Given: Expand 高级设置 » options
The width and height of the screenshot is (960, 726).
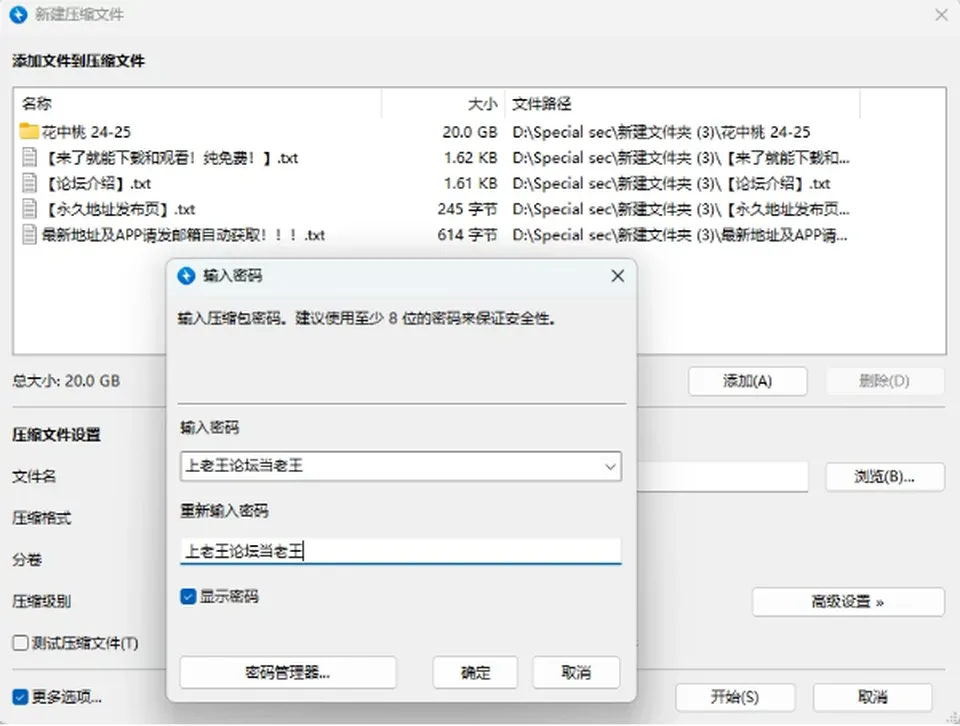Looking at the screenshot, I should tap(848, 602).
